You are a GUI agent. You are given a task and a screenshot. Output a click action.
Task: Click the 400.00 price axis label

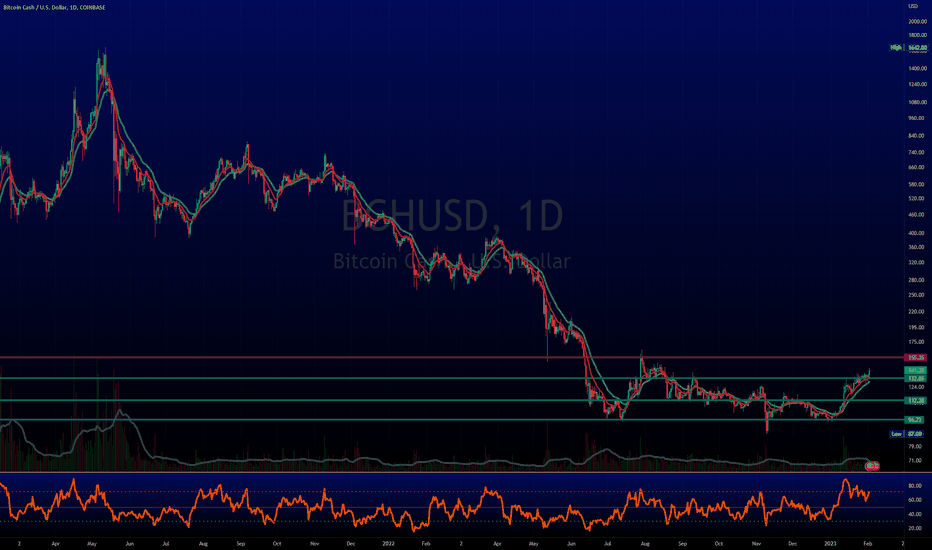point(917,233)
